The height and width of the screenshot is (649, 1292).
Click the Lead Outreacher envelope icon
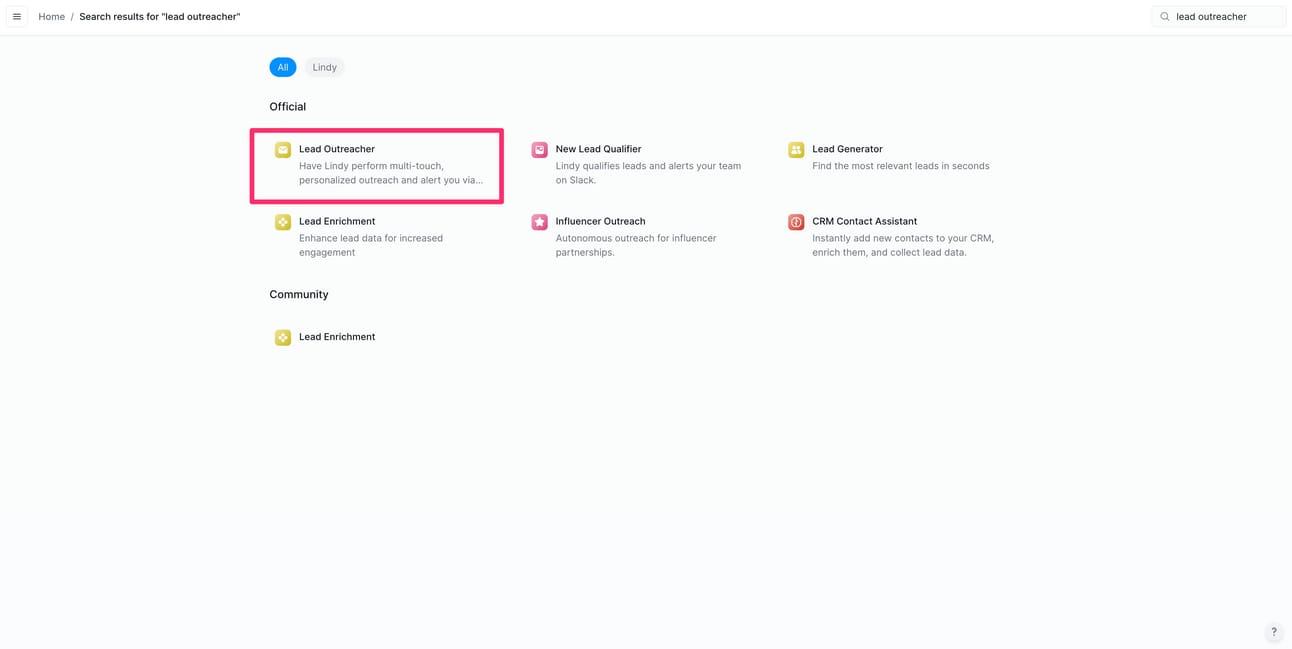click(283, 150)
